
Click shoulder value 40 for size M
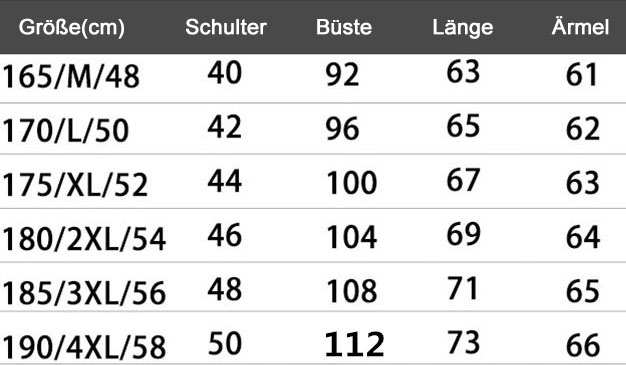click(225, 73)
